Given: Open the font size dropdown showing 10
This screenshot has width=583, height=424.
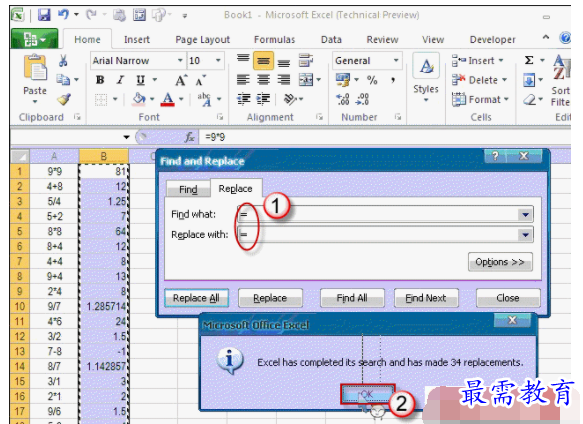Looking at the screenshot, I should click(x=218, y=60).
